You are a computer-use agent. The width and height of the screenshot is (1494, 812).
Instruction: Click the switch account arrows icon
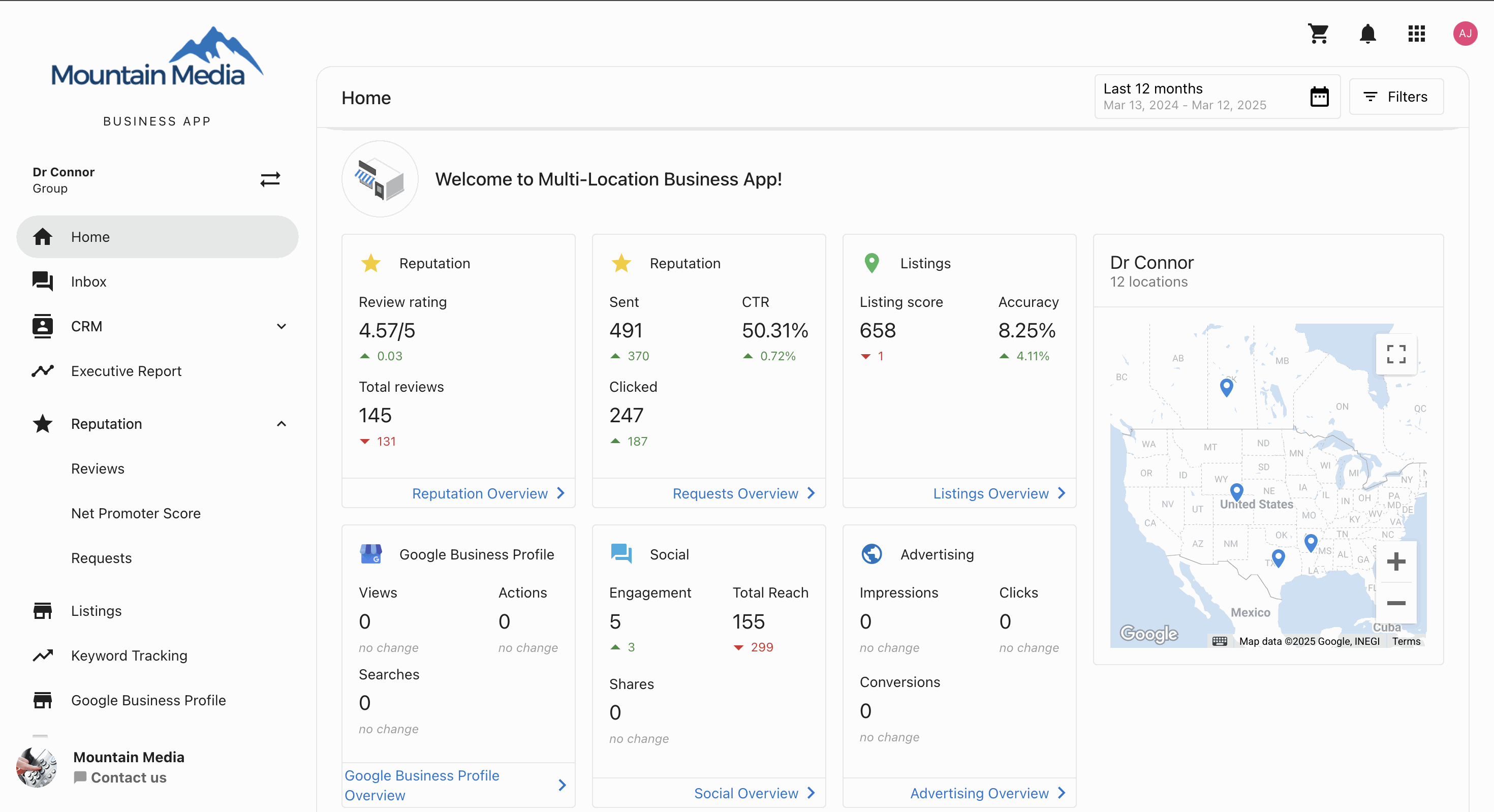(270, 179)
